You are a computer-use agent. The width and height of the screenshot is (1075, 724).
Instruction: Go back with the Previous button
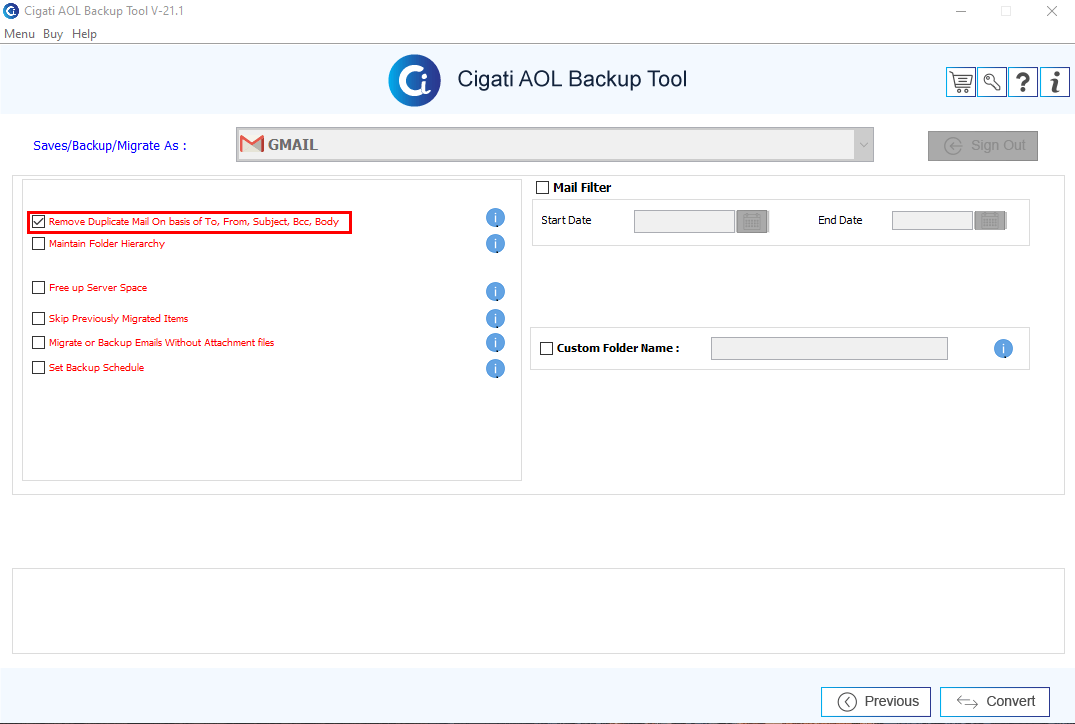[x=875, y=701]
